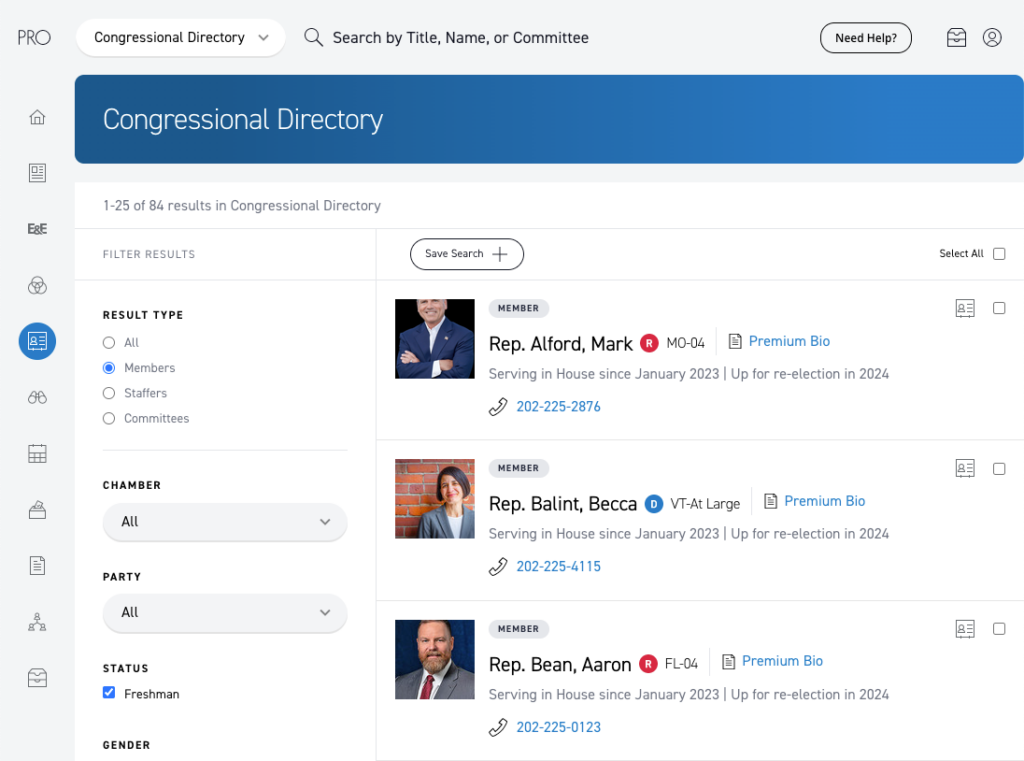Screen dimensions: 1024x761
Task: Enable the Select All checkbox
Action: tap(998, 253)
